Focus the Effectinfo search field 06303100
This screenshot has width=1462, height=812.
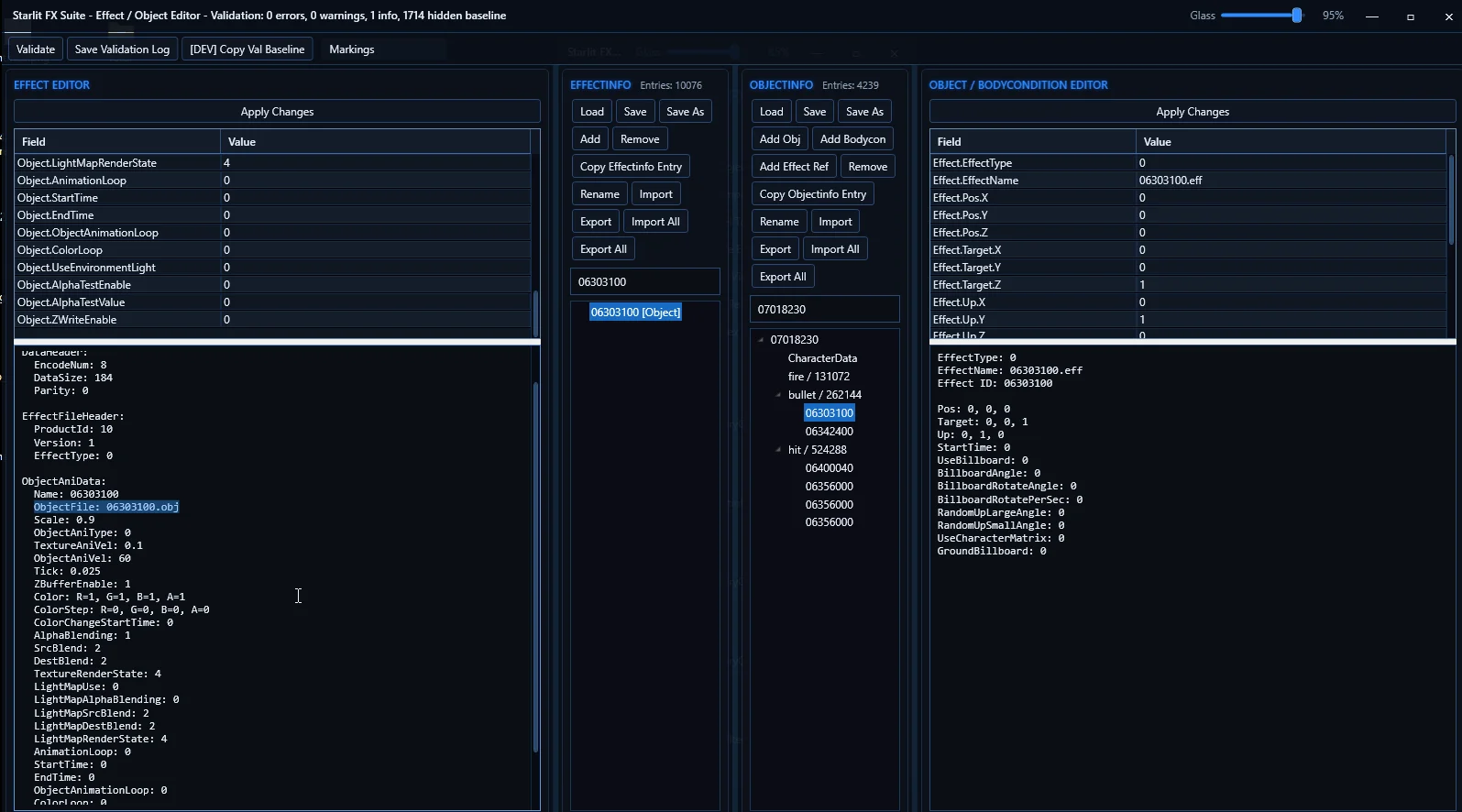click(x=645, y=282)
